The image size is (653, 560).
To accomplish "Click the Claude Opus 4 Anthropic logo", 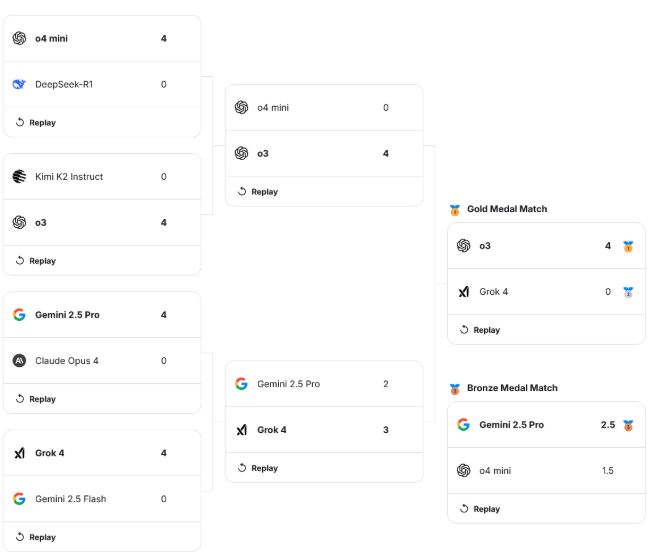I will (x=19, y=361).
